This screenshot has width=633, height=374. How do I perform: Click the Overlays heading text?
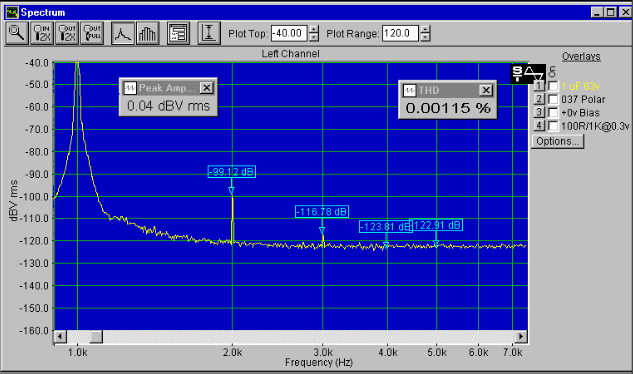click(x=581, y=57)
